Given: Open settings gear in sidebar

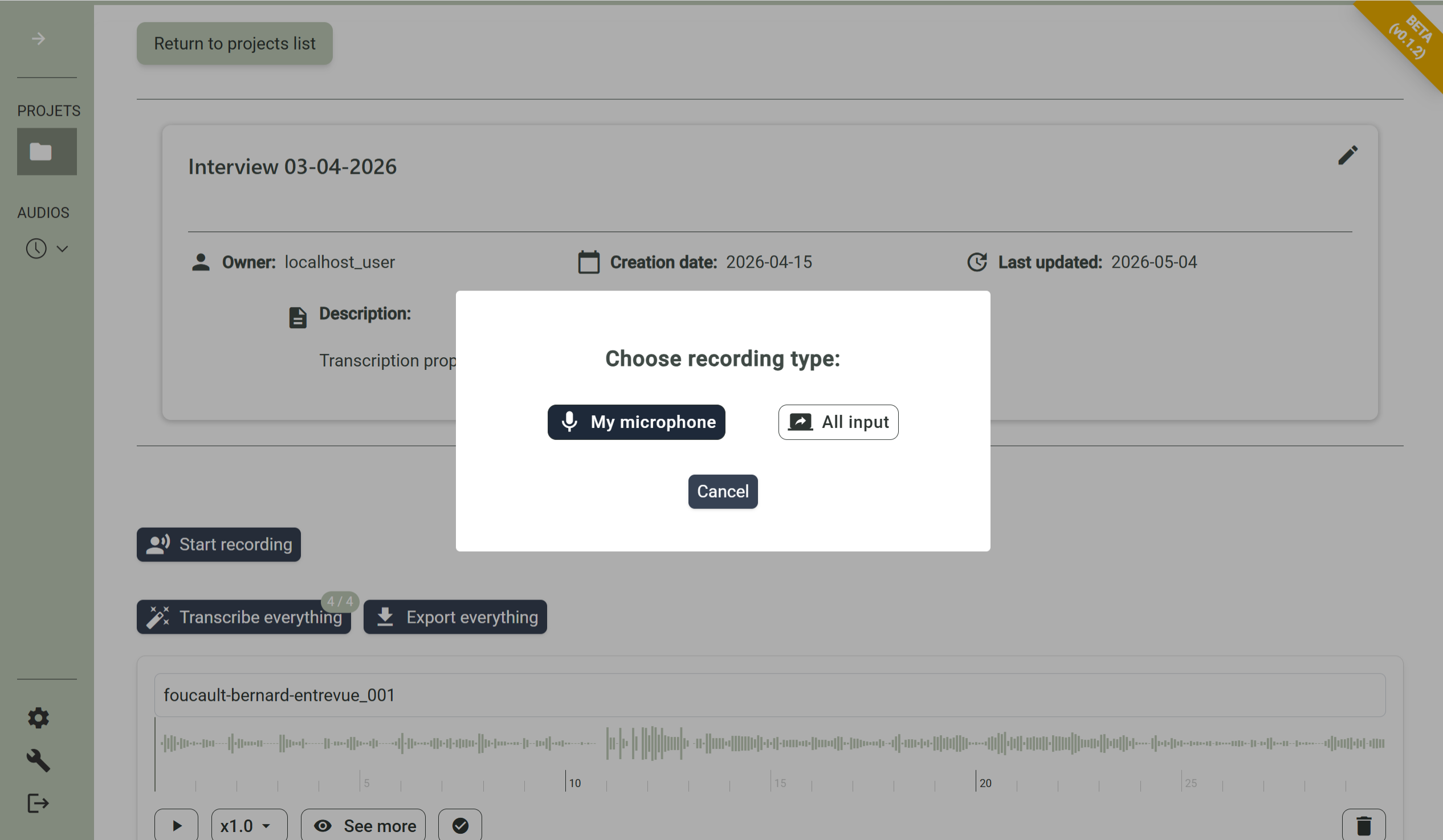Looking at the screenshot, I should pos(38,717).
